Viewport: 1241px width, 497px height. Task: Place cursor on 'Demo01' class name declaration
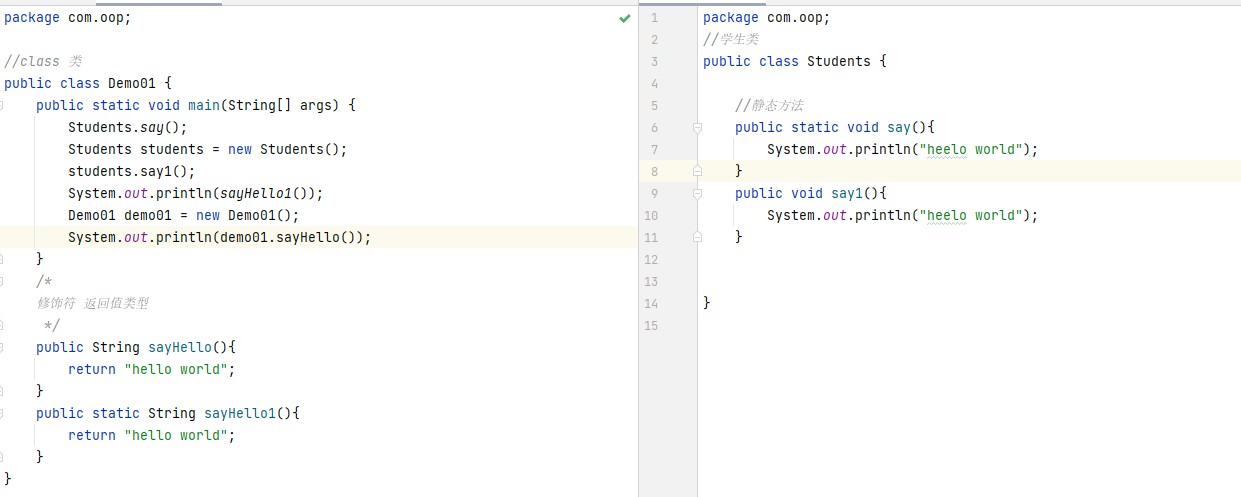132,83
